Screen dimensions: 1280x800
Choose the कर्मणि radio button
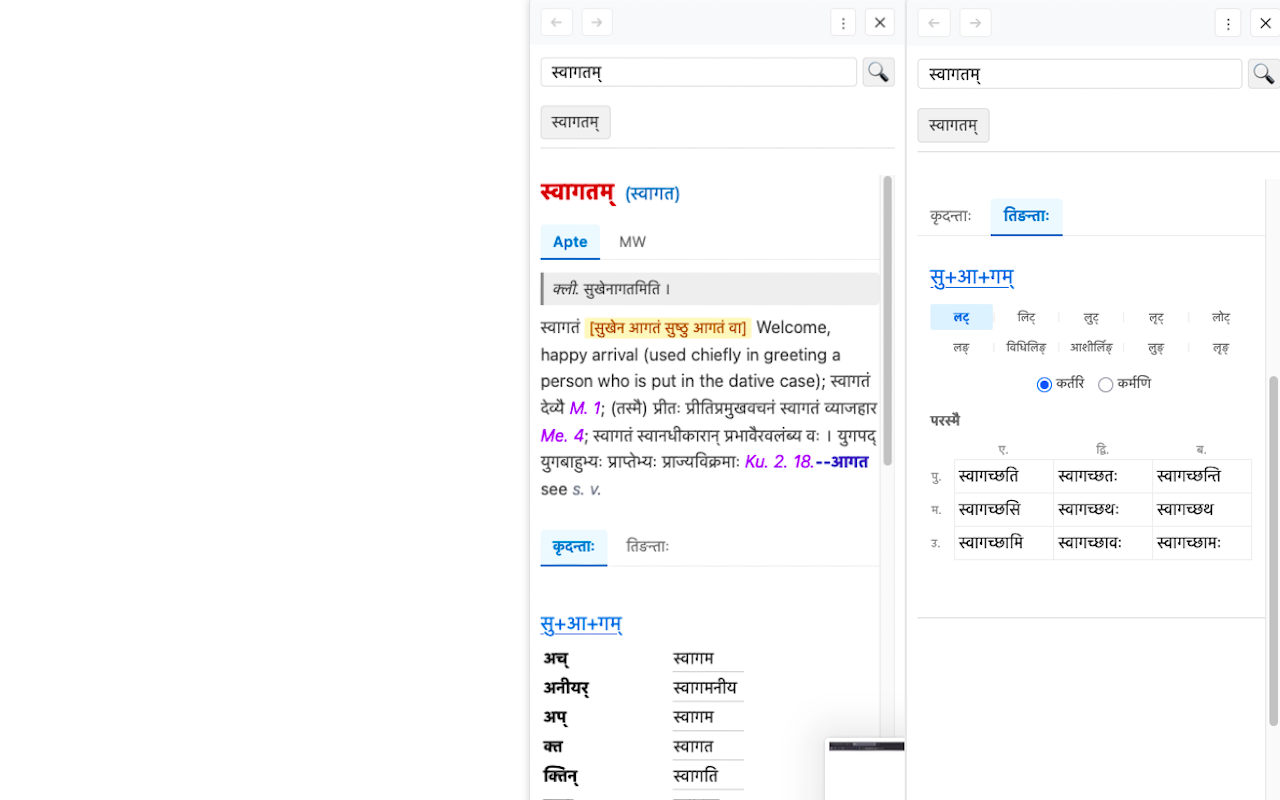pos(1105,385)
